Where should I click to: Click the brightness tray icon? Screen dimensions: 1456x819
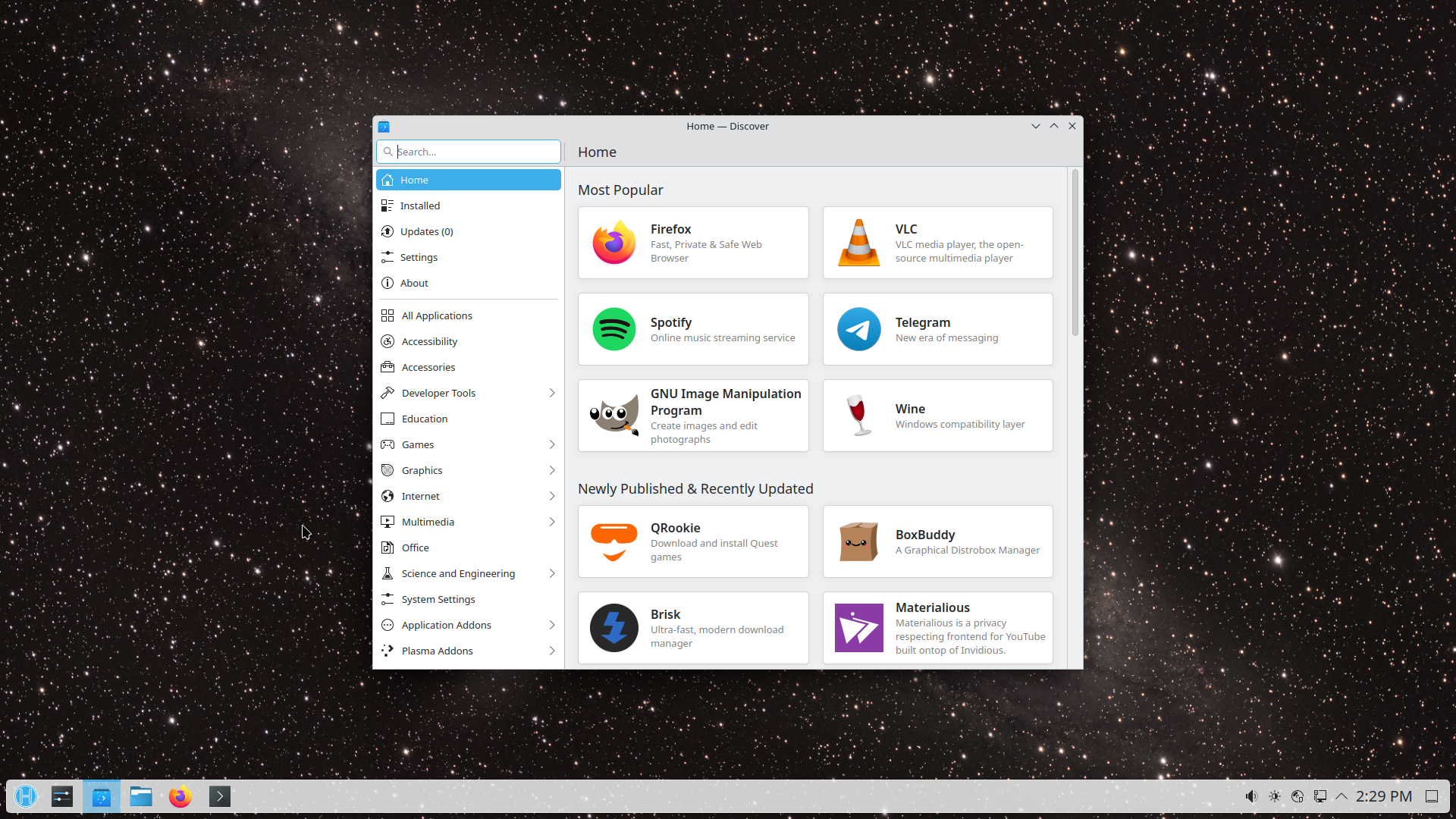1275,796
